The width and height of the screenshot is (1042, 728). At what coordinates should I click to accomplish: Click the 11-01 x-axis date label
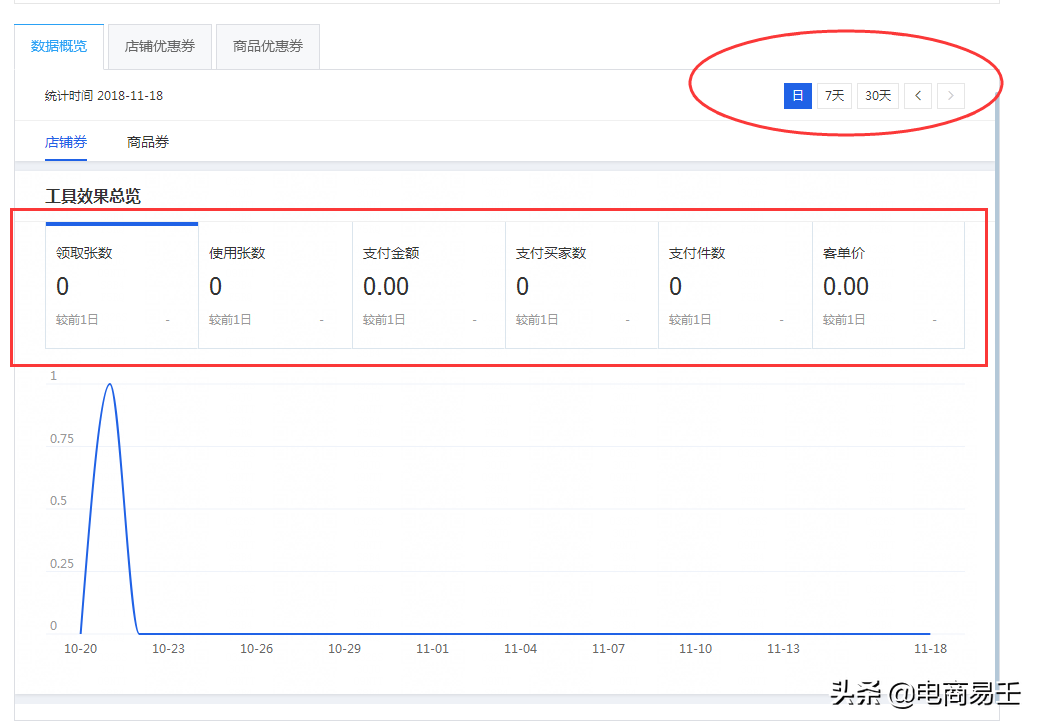pyautogui.click(x=433, y=649)
